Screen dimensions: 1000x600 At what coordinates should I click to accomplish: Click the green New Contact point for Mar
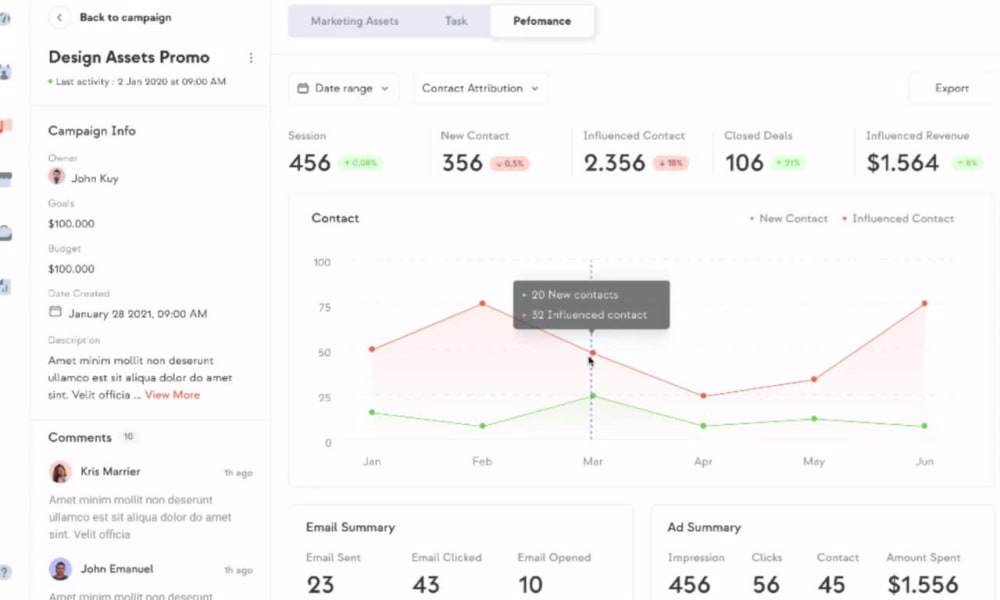(592, 396)
